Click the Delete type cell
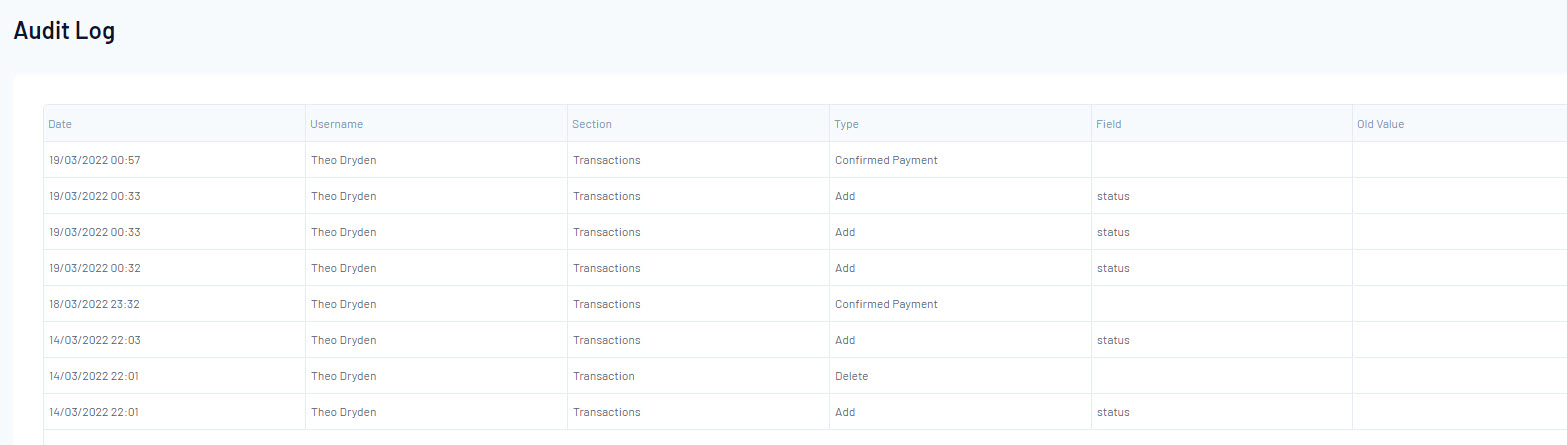1567x445 pixels. point(960,376)
